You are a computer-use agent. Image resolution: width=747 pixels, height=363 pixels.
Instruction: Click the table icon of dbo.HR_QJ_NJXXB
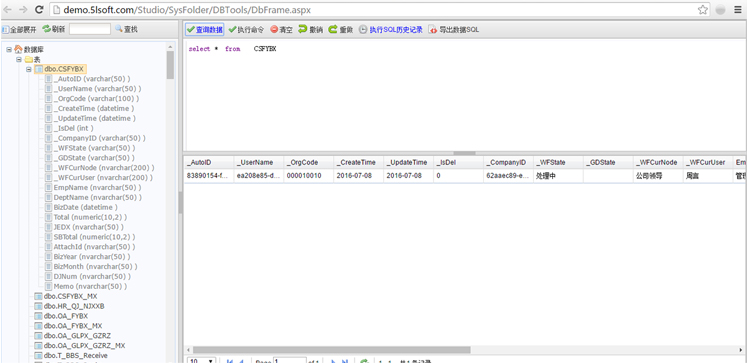[x=39, y=306]
